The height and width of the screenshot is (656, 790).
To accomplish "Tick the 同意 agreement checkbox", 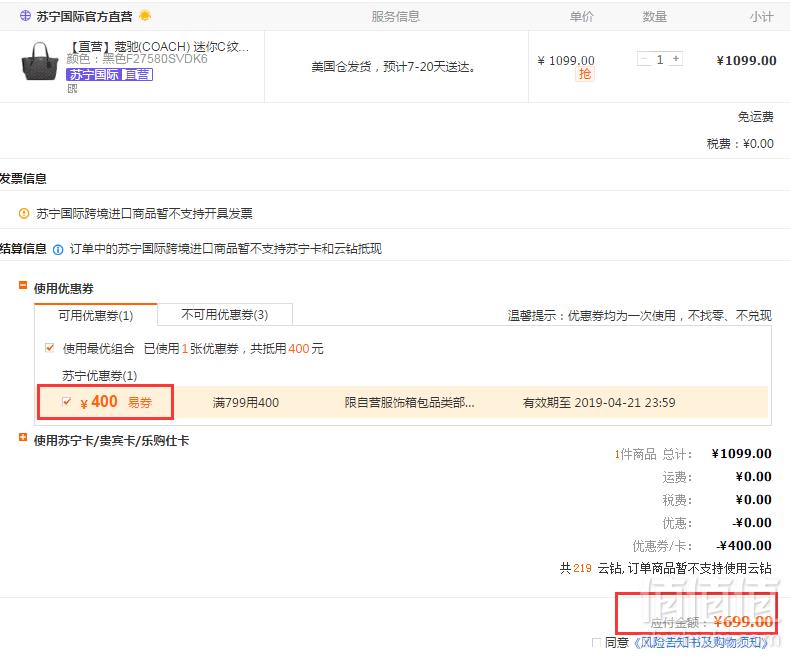I will coord(597,642).
